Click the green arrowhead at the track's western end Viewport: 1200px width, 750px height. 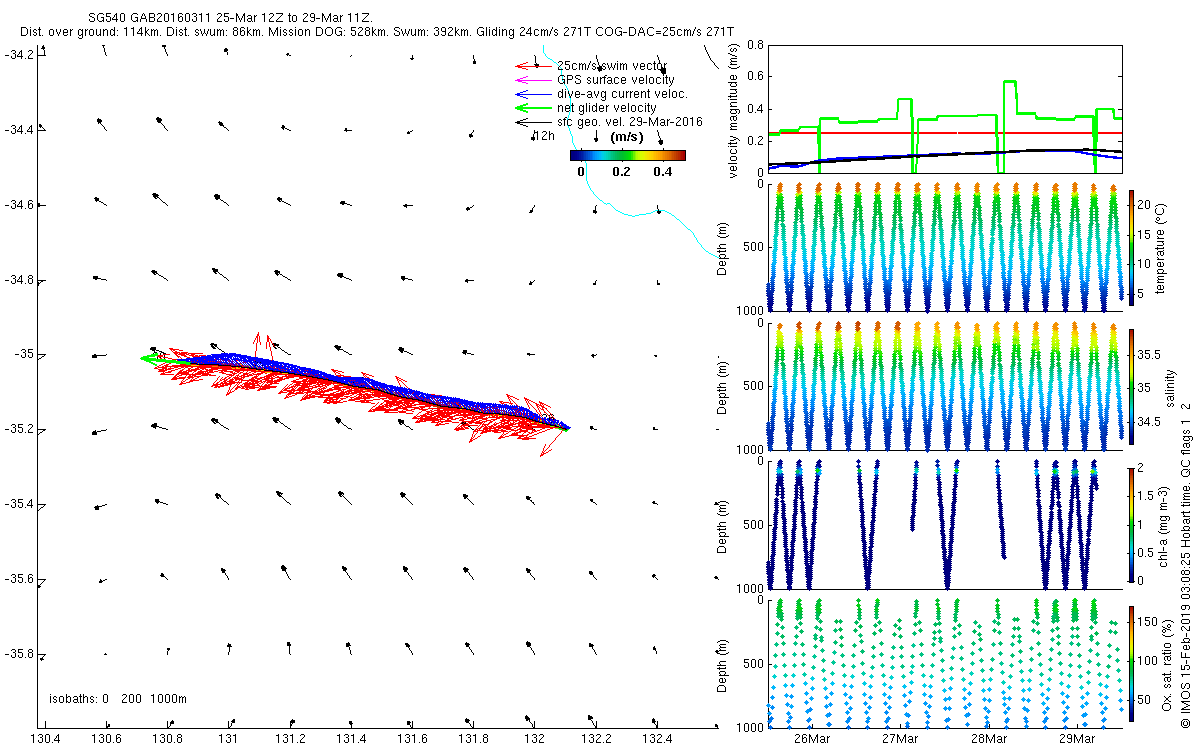[146, 358]
